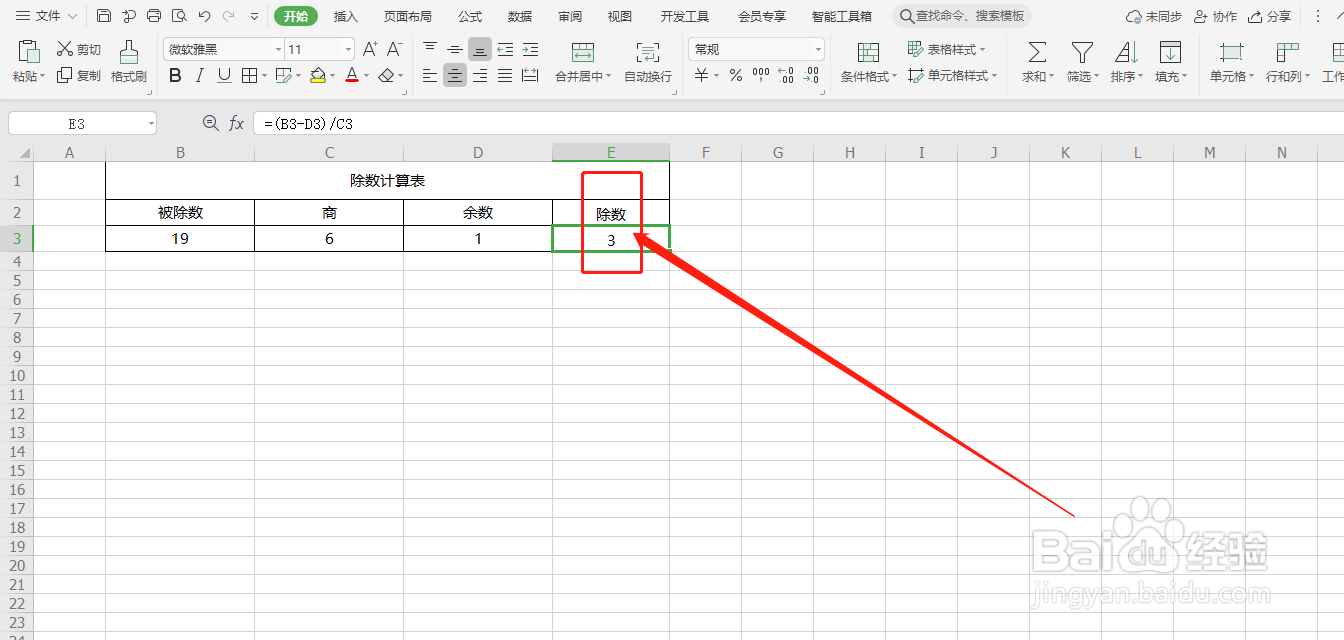Click the Filter (筛选) funnel icon
1344x640 pixels.
1082,52
